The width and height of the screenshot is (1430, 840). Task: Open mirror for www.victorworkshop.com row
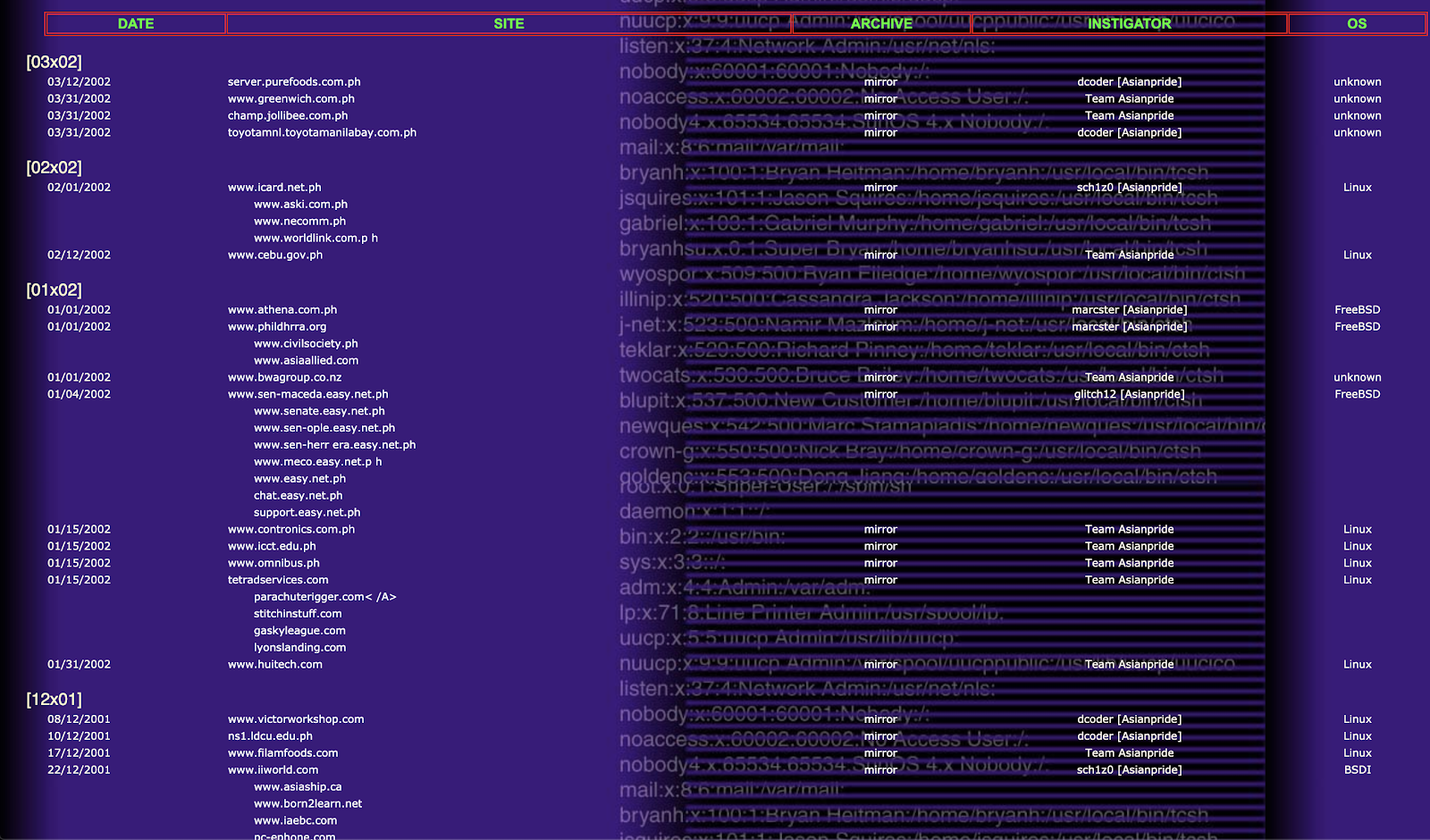pos(880,720)
